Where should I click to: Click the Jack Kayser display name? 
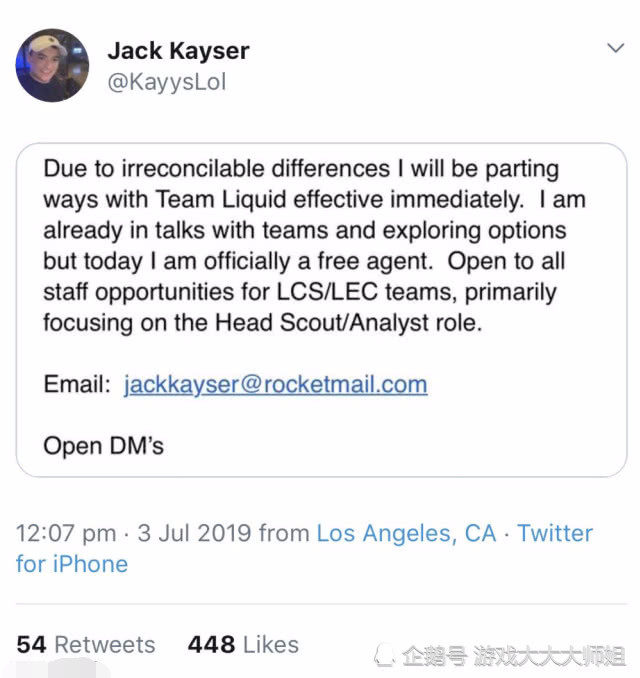coord(179,51)
